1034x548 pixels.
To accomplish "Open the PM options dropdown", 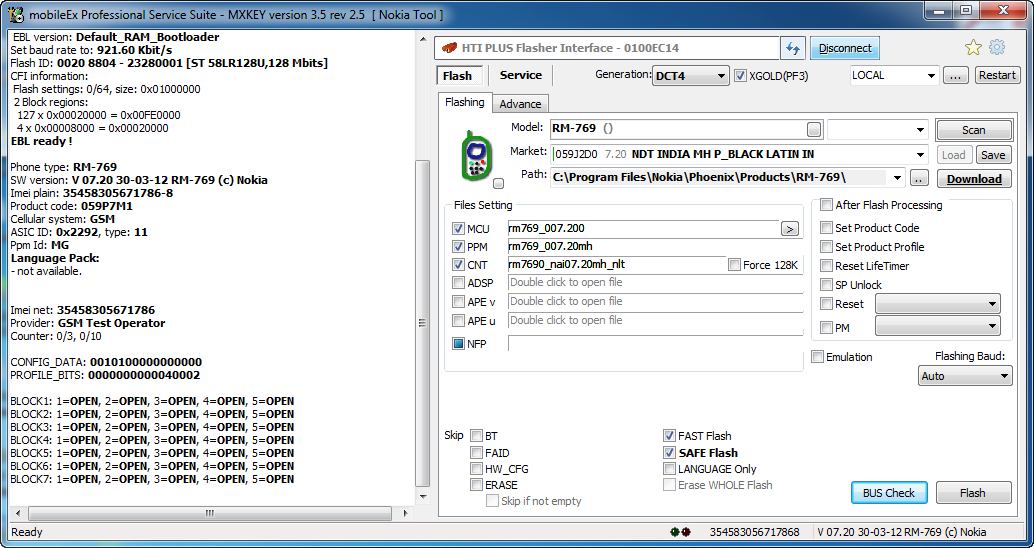I will pyautogui.click(x=937, y=326).
